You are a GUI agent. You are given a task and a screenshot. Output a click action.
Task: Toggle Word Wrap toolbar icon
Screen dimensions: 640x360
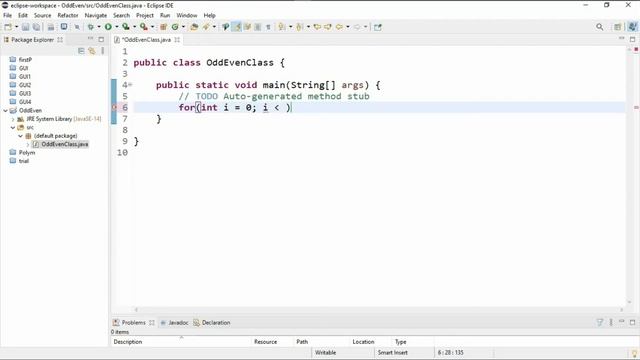click(x=247, y=27)
